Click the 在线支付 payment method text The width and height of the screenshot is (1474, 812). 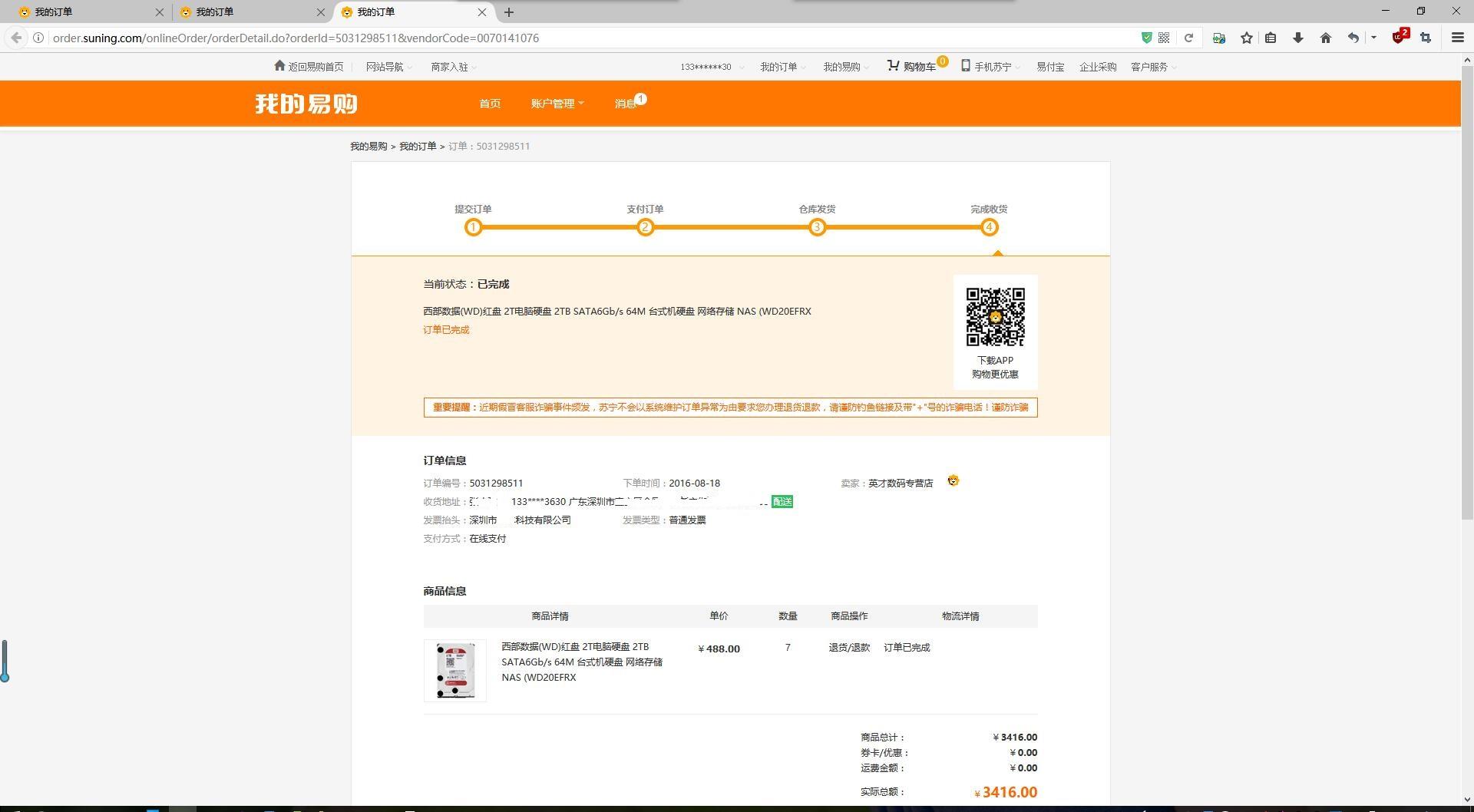click(x=487, y=539)
